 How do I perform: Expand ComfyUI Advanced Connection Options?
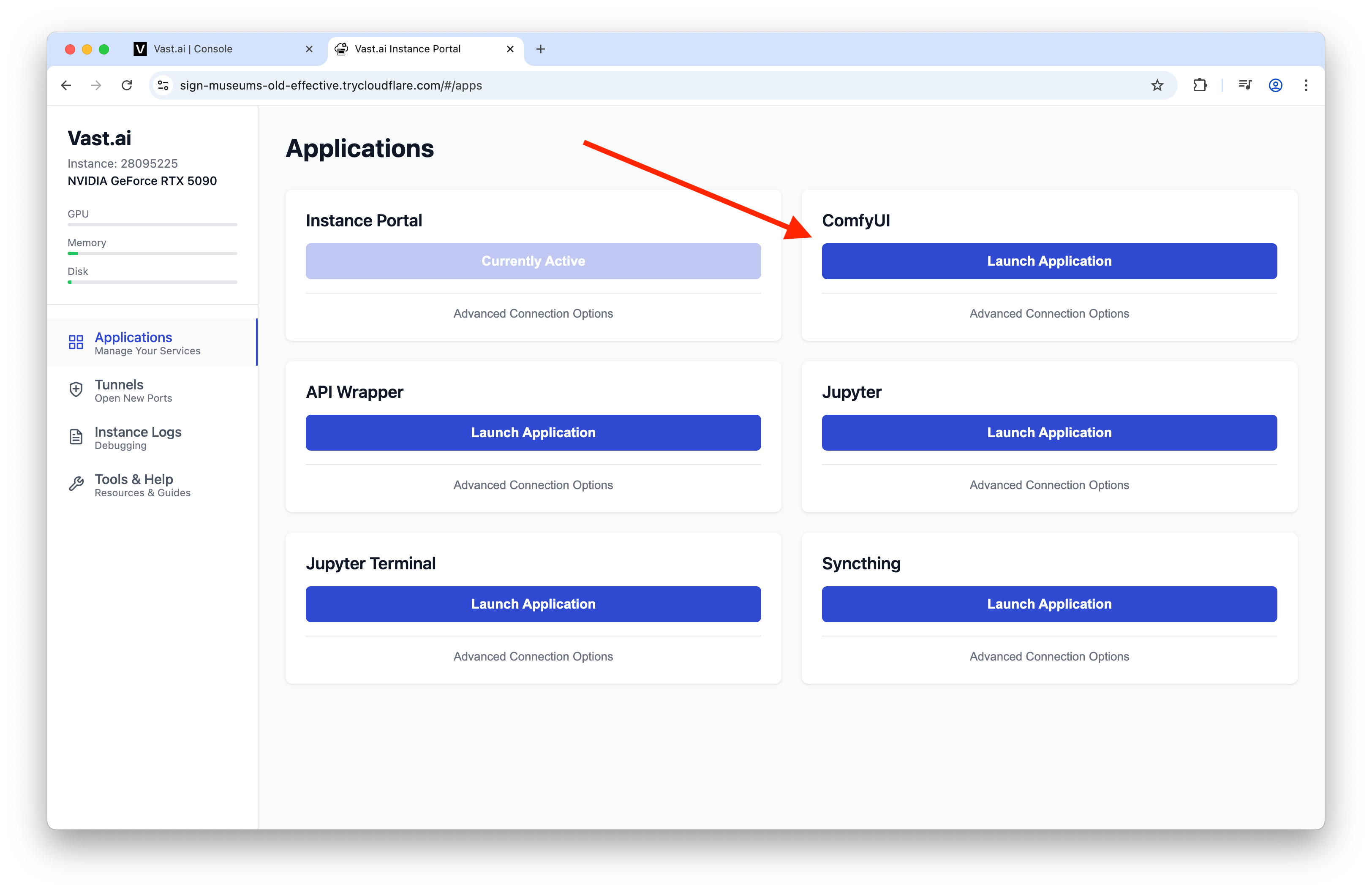[1048, 313]
